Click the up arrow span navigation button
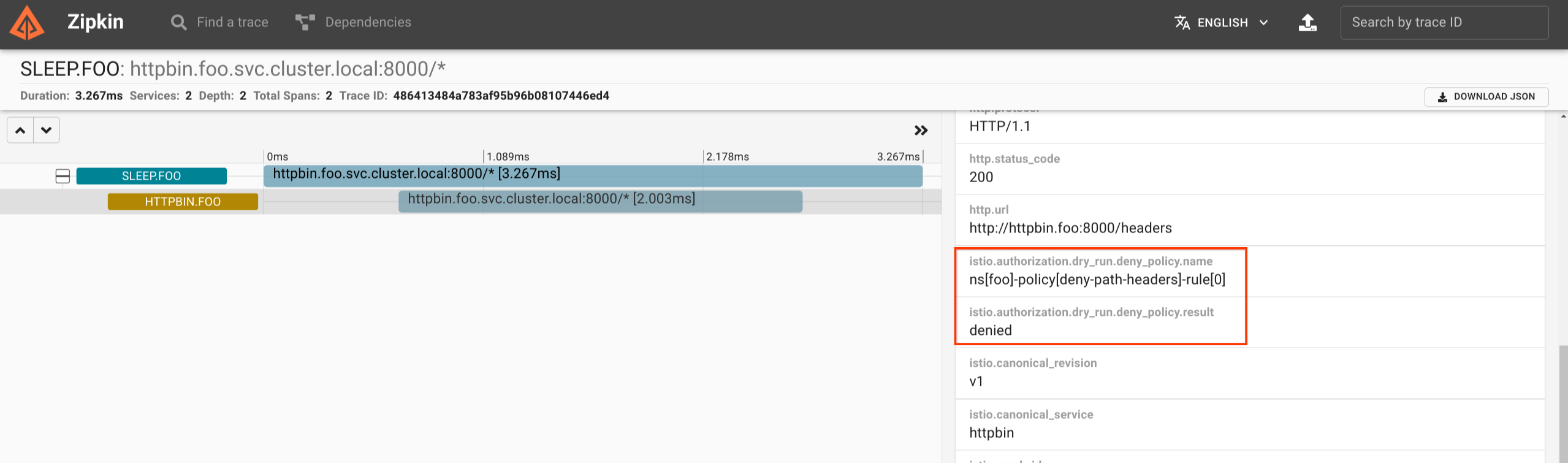The image size is (1568, 463). 20,130
